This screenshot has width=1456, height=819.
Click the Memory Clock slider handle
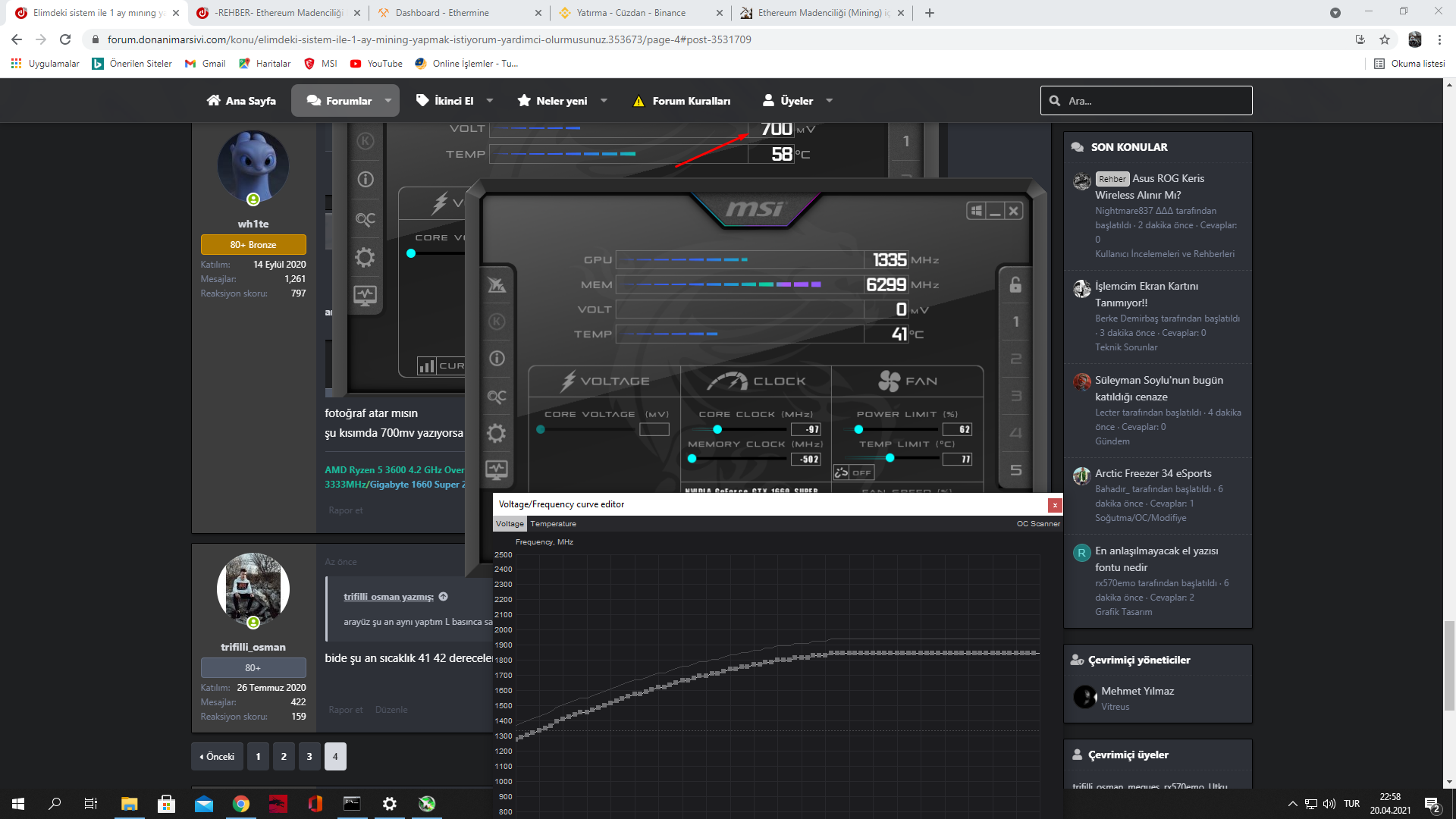click(x=692, y=459)
